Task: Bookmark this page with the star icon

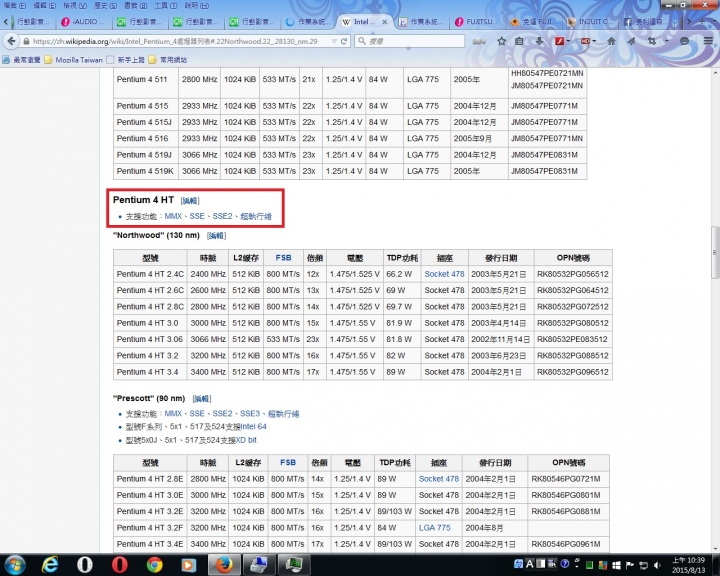Action: [501, 41]
